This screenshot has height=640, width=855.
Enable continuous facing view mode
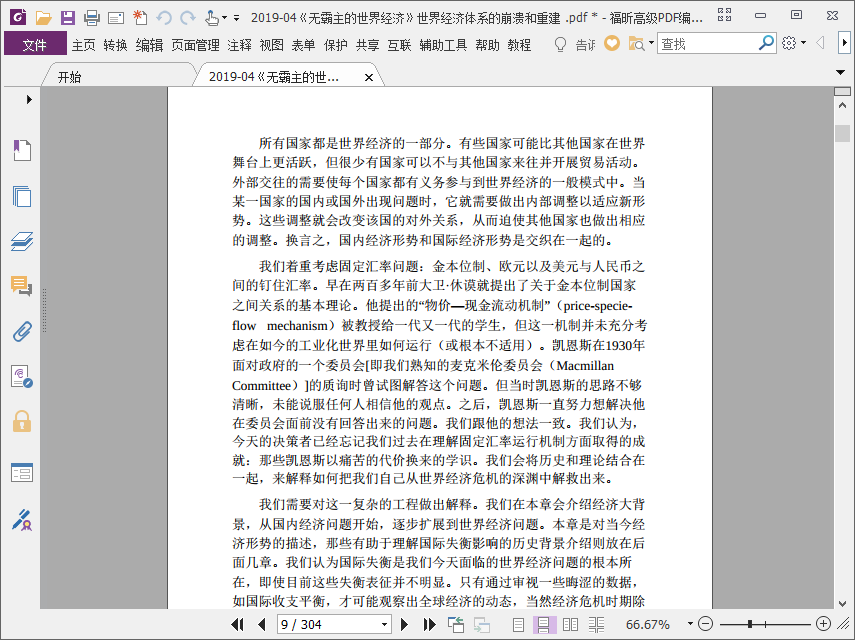pos(597,625)
